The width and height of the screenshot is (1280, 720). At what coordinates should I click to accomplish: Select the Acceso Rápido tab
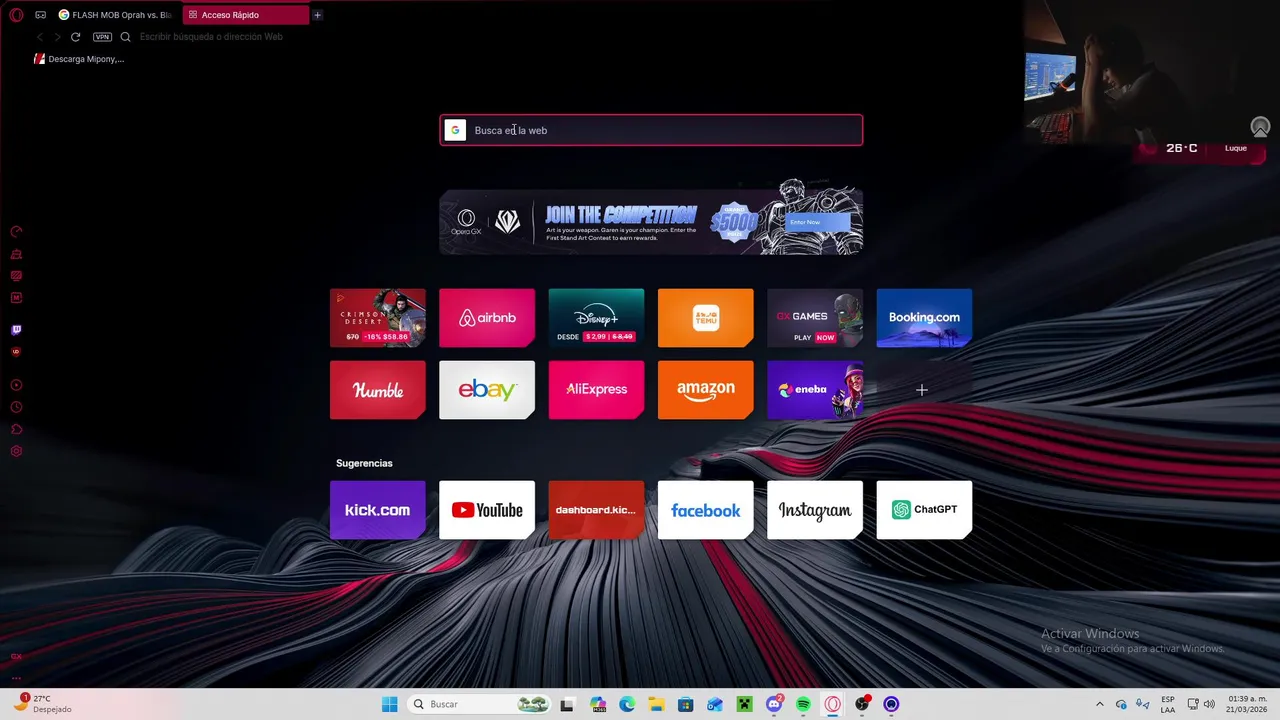(246, 15)
